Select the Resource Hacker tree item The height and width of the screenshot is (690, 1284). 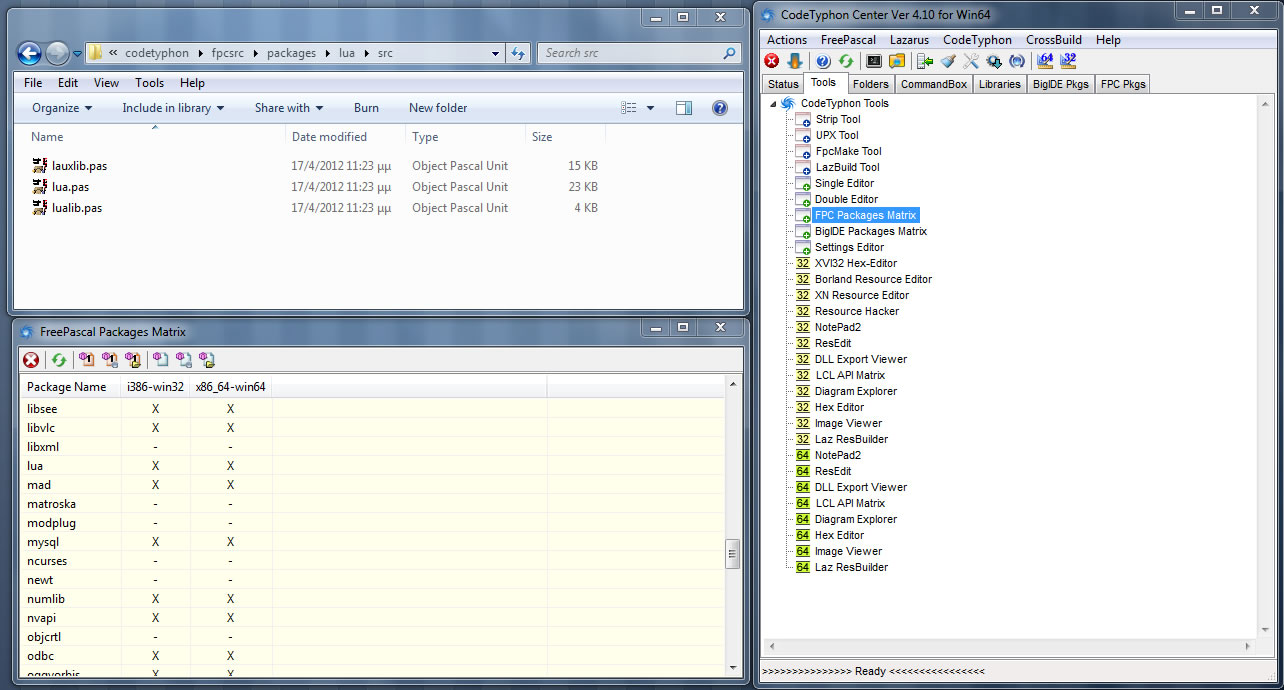click(x=857, y=311)
